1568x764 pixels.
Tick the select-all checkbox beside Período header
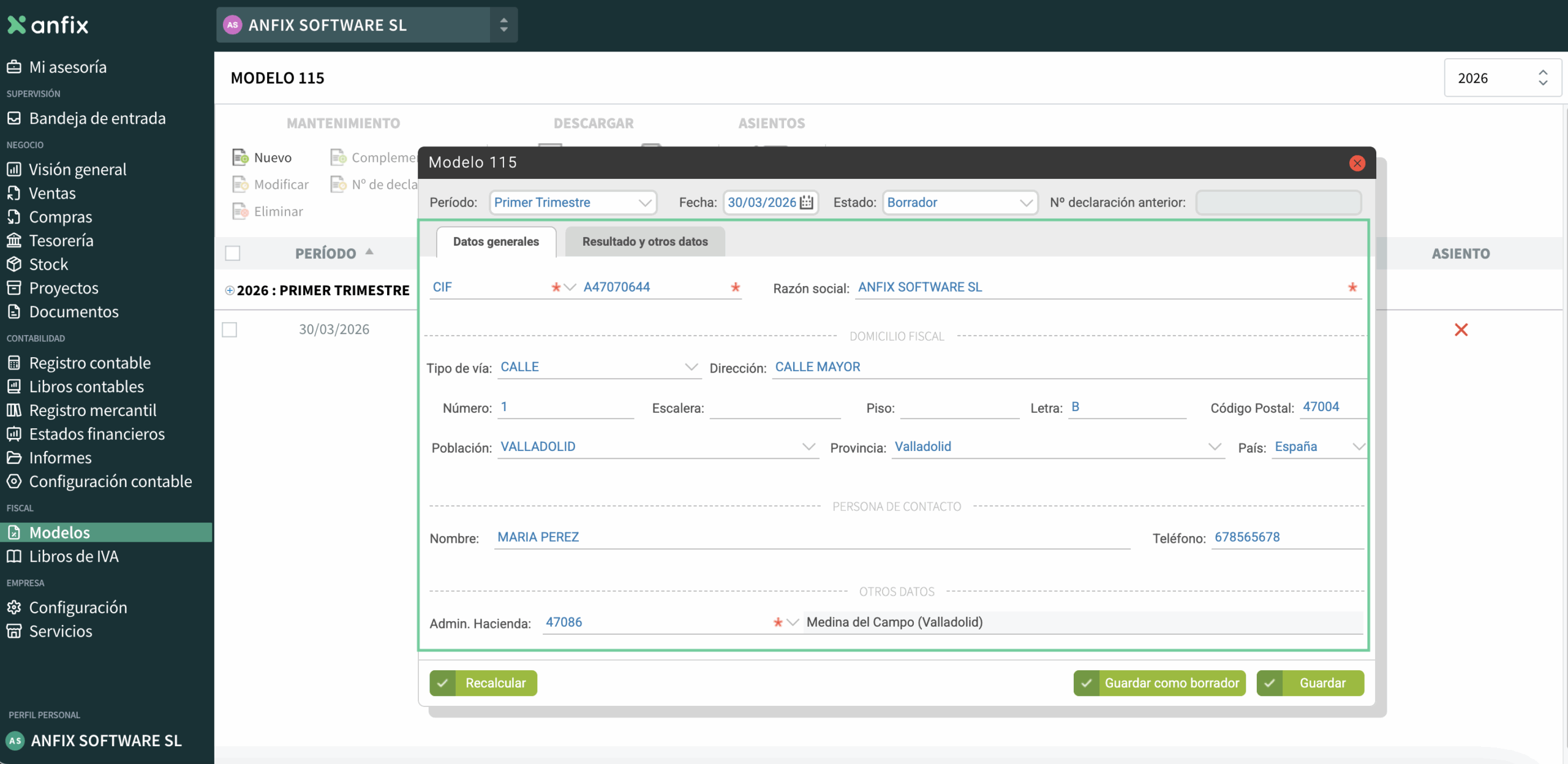[233, 253]
